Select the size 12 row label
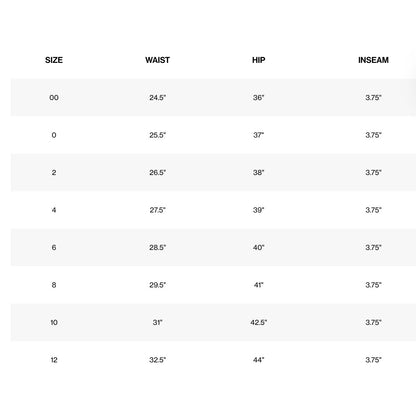 click(54, 360)
